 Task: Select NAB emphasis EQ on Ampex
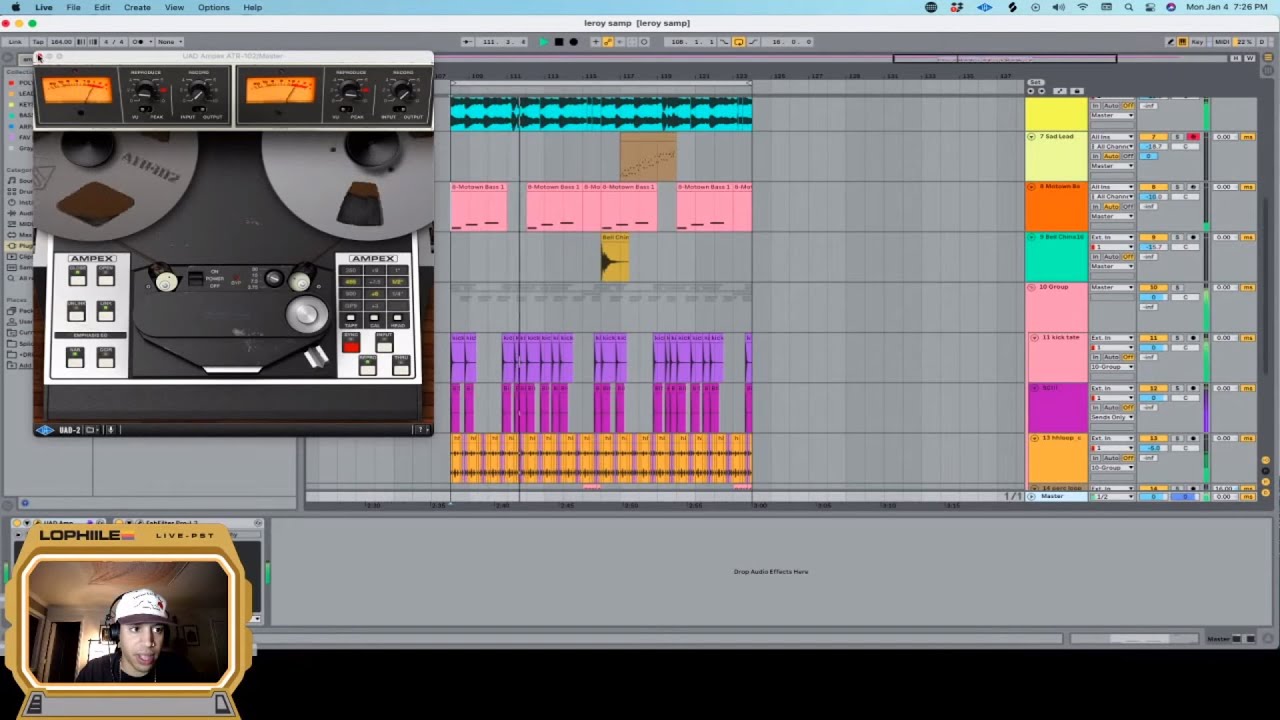[x=75, y=357]
